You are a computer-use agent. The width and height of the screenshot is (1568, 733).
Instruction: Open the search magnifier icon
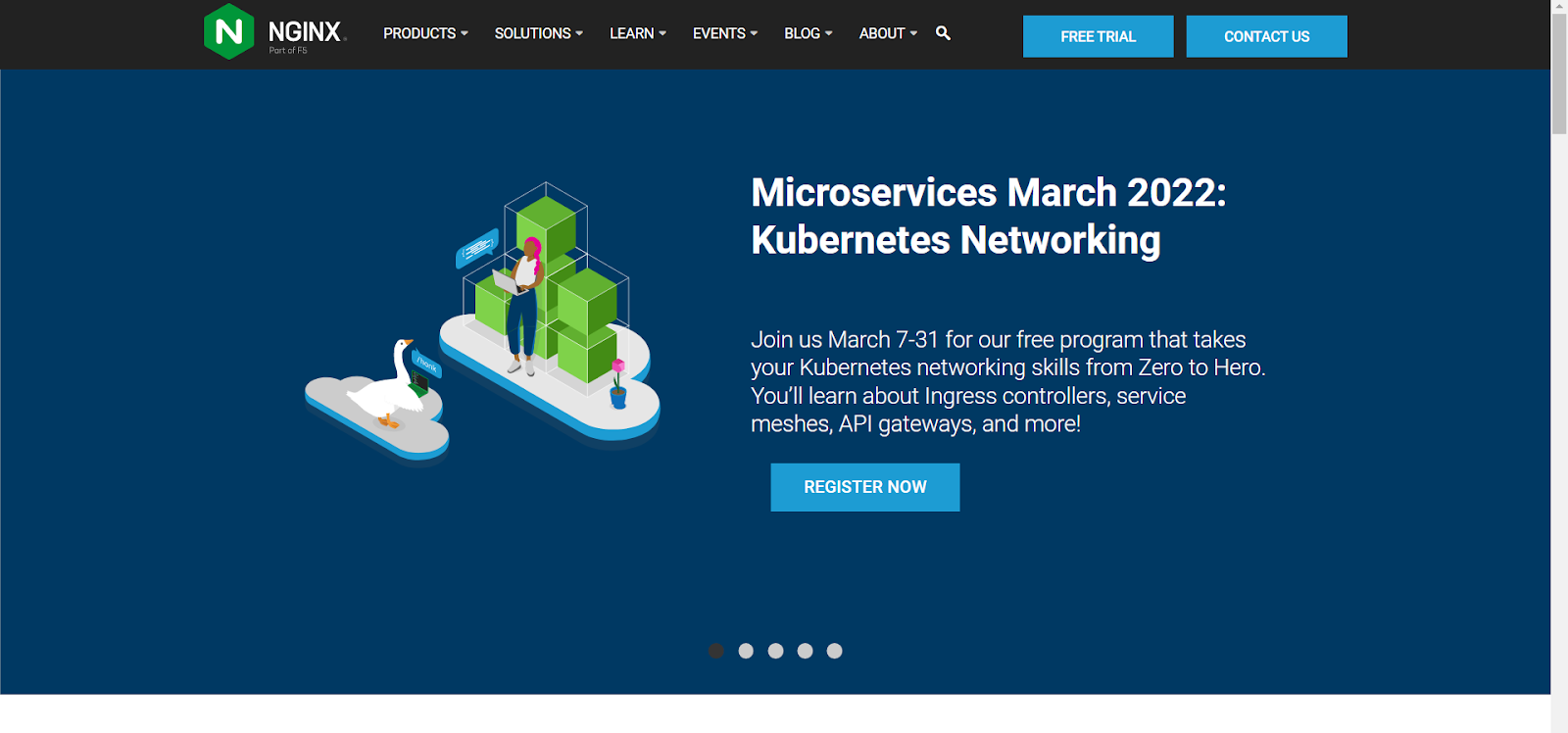pos(943,33)
